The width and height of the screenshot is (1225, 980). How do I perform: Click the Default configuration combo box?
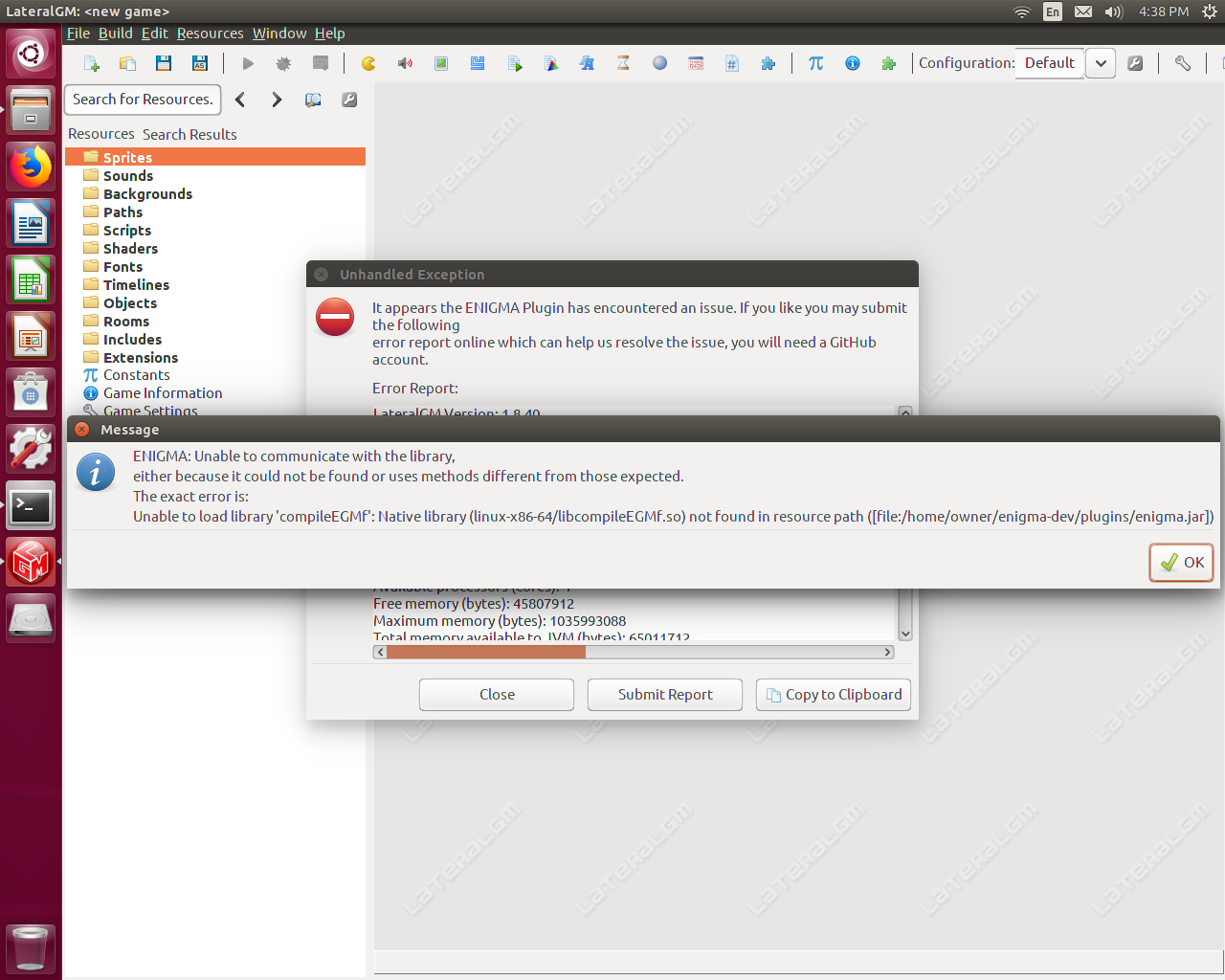pos(1050,63)
